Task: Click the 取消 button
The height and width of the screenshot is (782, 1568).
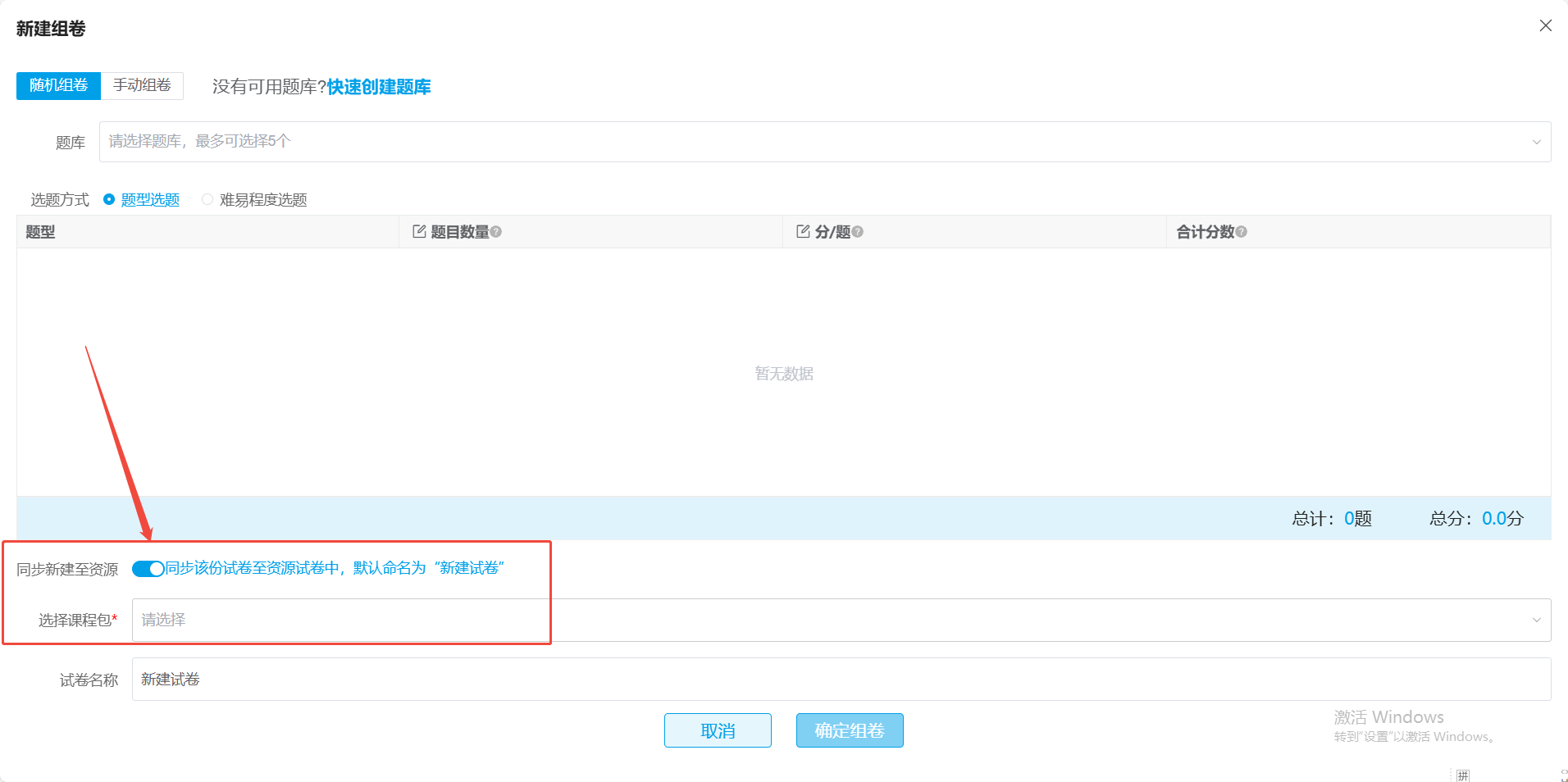Action: click(x=718, y=730)
